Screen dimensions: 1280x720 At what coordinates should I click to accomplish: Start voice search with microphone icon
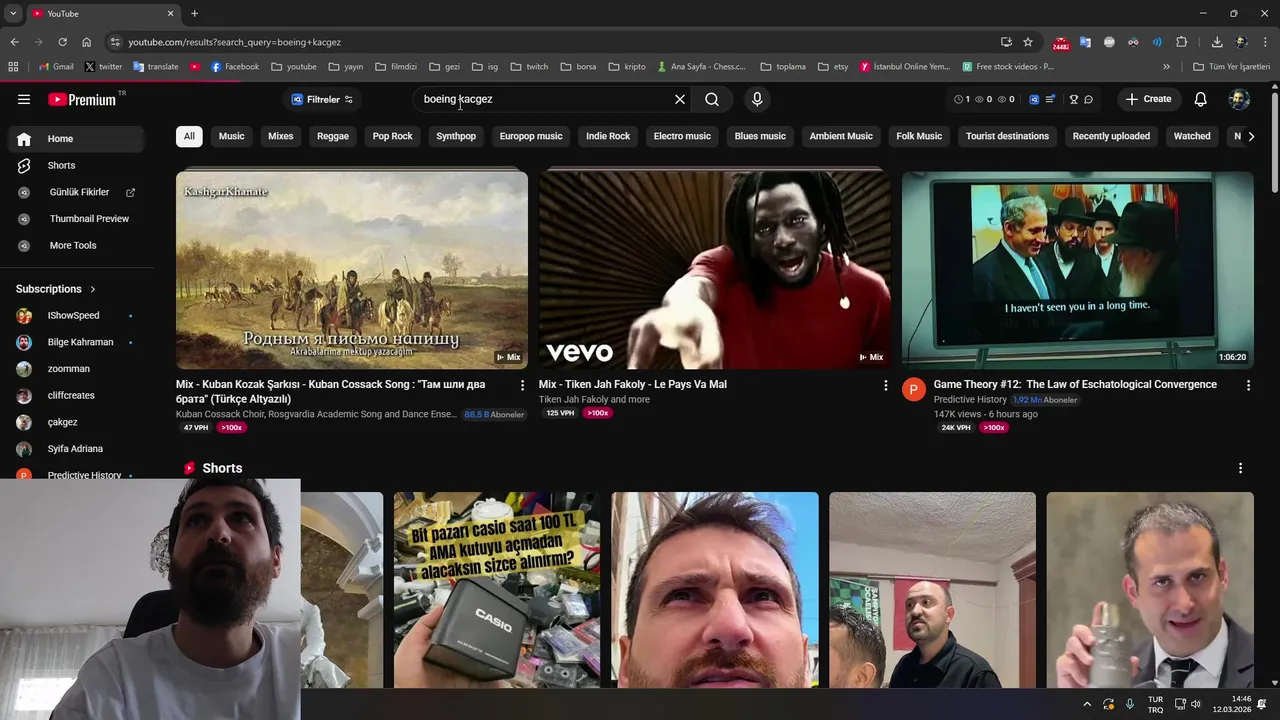[x=757, y=99]
